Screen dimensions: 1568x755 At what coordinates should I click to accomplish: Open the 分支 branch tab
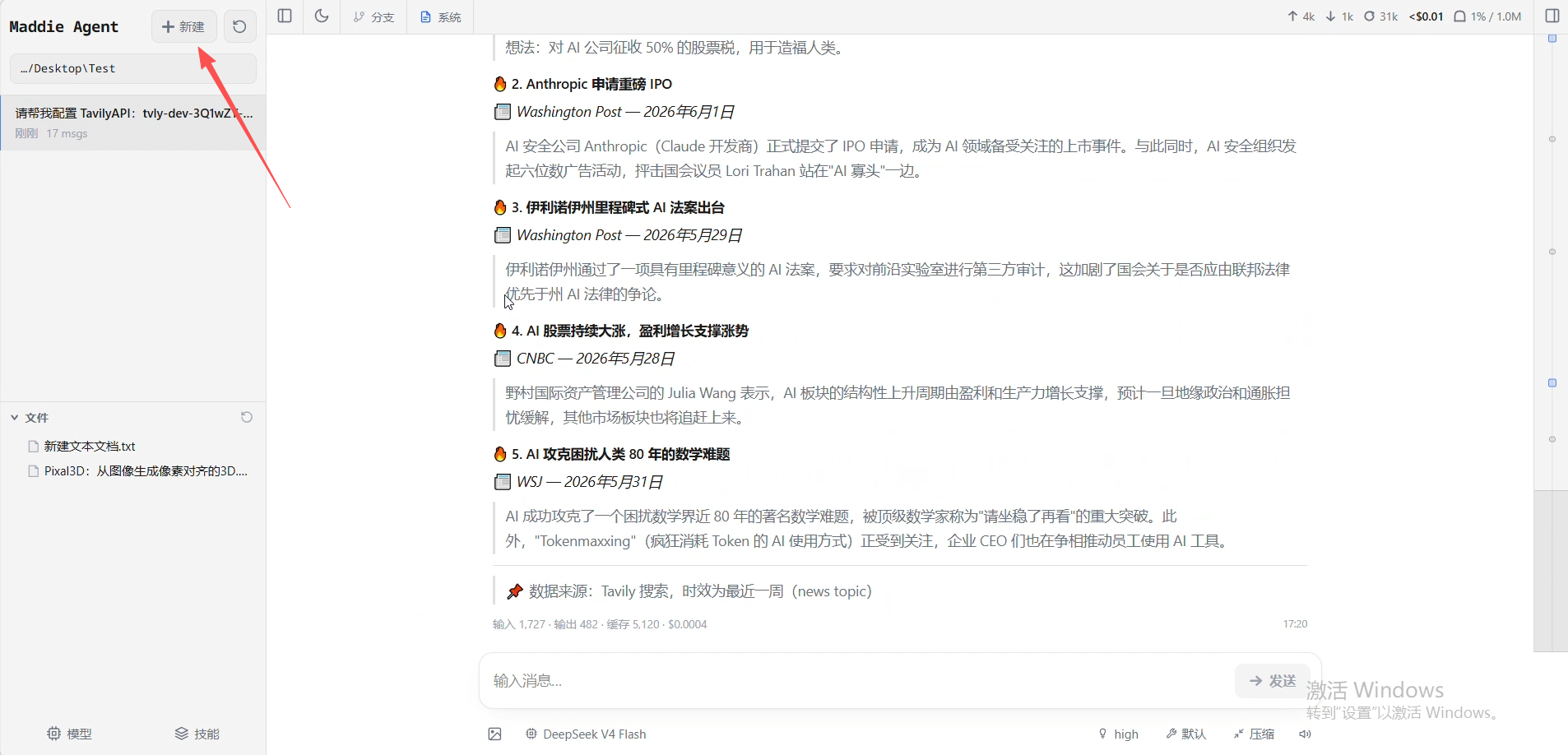point(373,16)
